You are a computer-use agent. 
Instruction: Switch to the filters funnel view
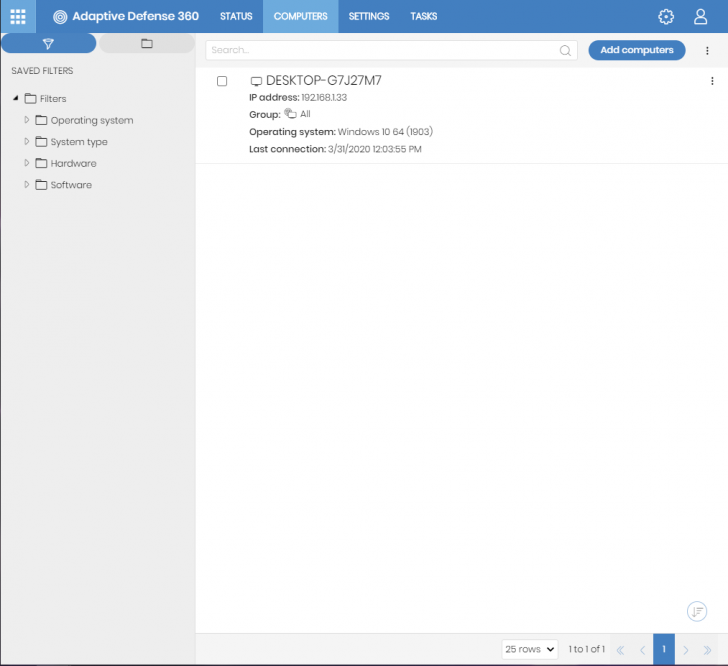tap(48, 43)
